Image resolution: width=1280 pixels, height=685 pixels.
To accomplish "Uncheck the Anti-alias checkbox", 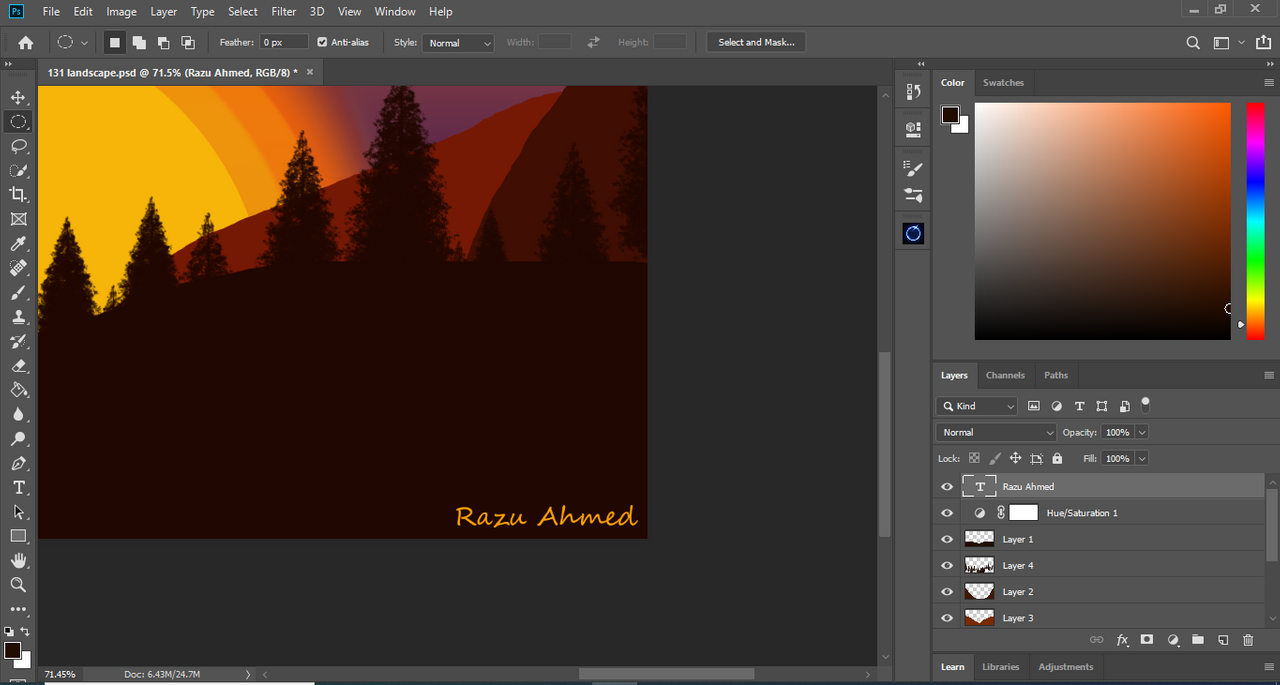I will point(322,42).
